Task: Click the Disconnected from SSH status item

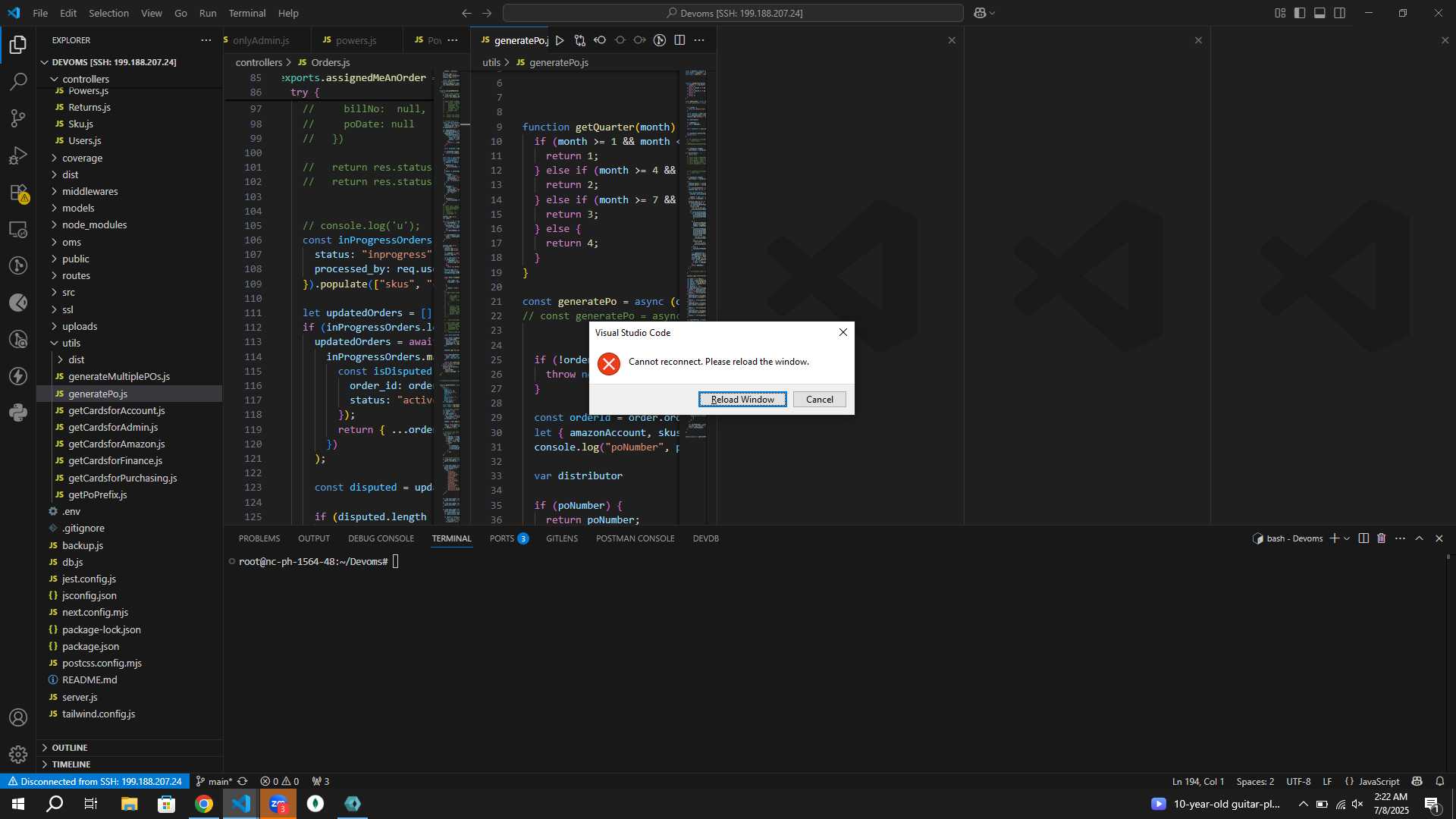Action: pyautogui.click(x=95, y=782)
